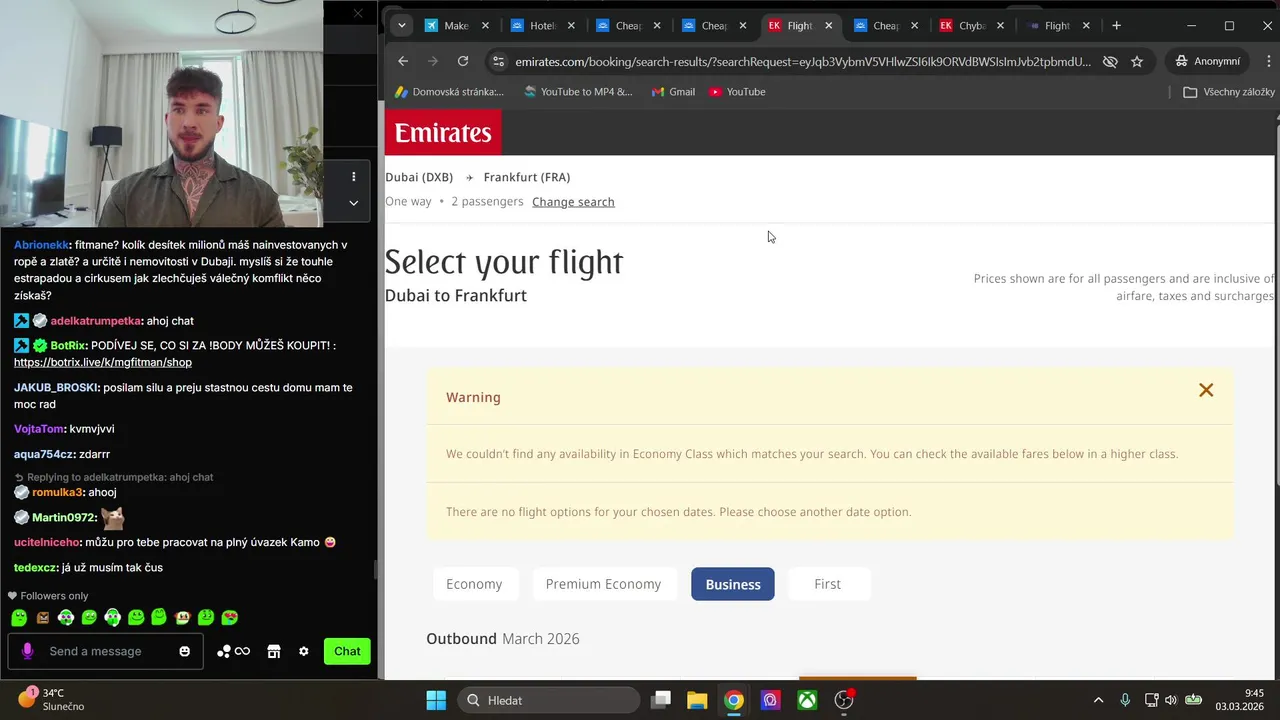
Task: Open a new browser tab
Action: [1116, 25]
